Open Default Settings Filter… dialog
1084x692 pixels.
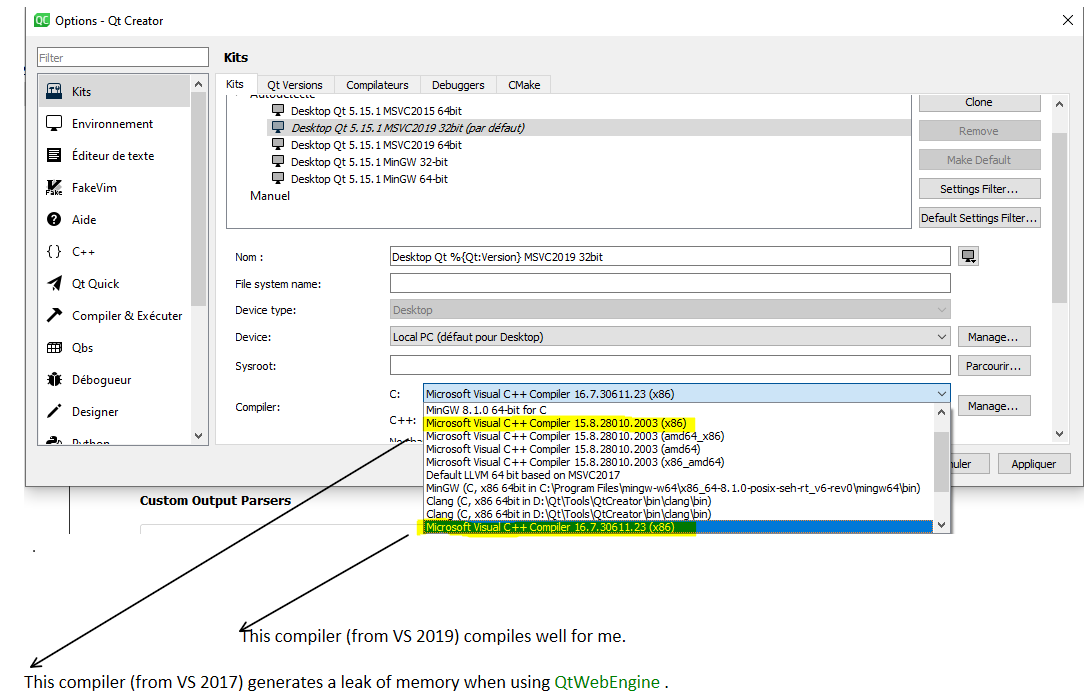pos(979,218)
